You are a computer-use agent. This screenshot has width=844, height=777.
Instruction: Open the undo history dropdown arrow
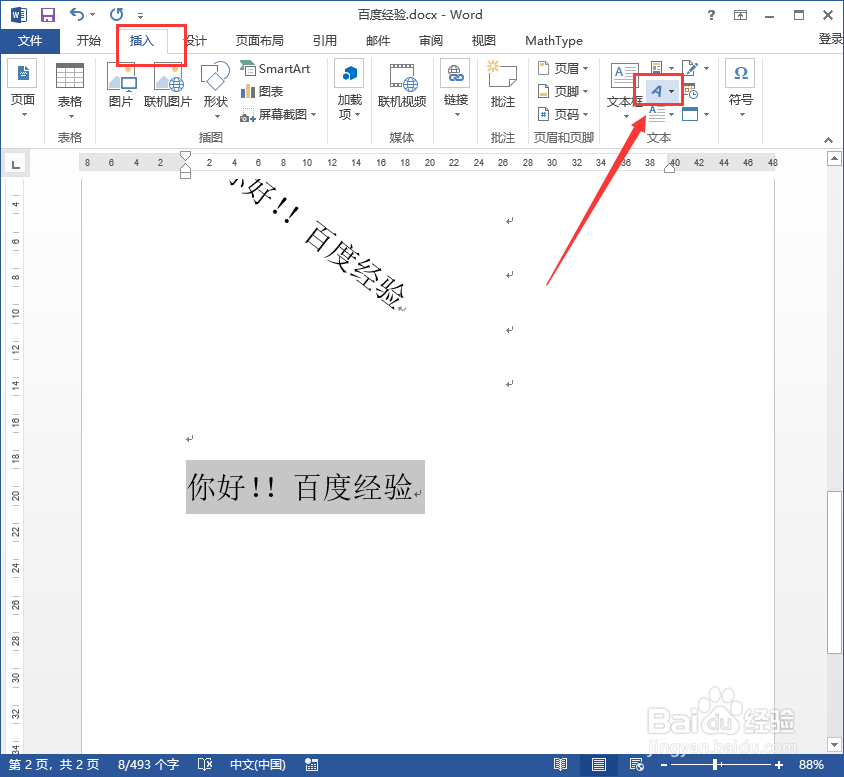93,15
